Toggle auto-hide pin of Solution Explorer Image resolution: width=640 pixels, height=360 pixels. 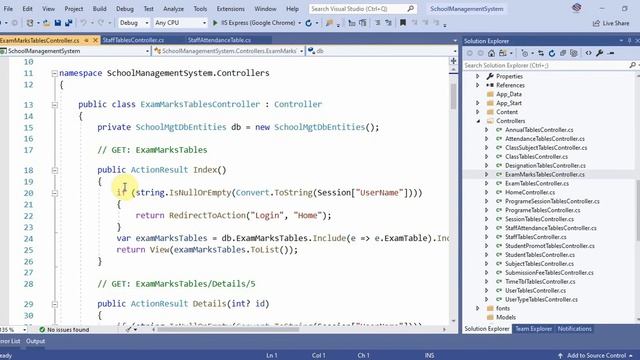click(629, 41)
